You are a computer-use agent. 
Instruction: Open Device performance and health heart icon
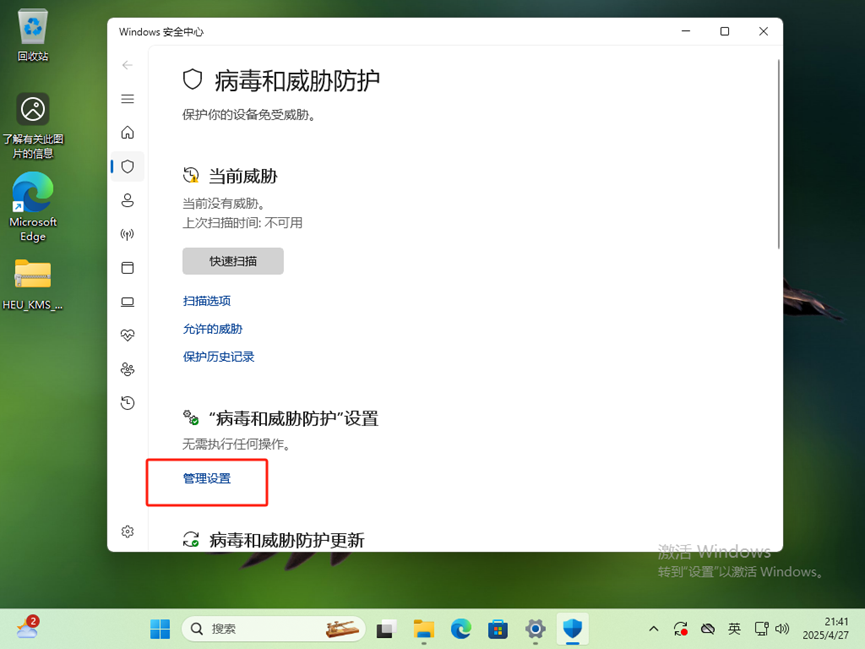coord(127,335)
